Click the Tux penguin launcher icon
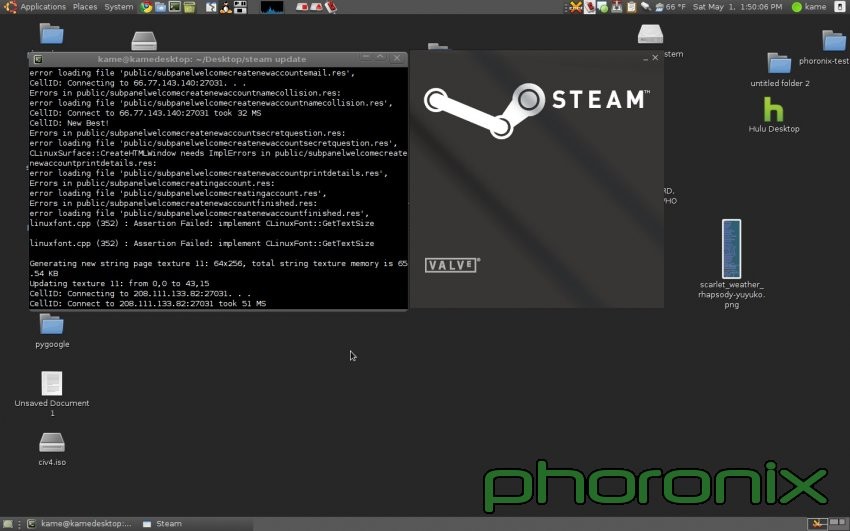The image size is (850, 531). tap(226, 7)
